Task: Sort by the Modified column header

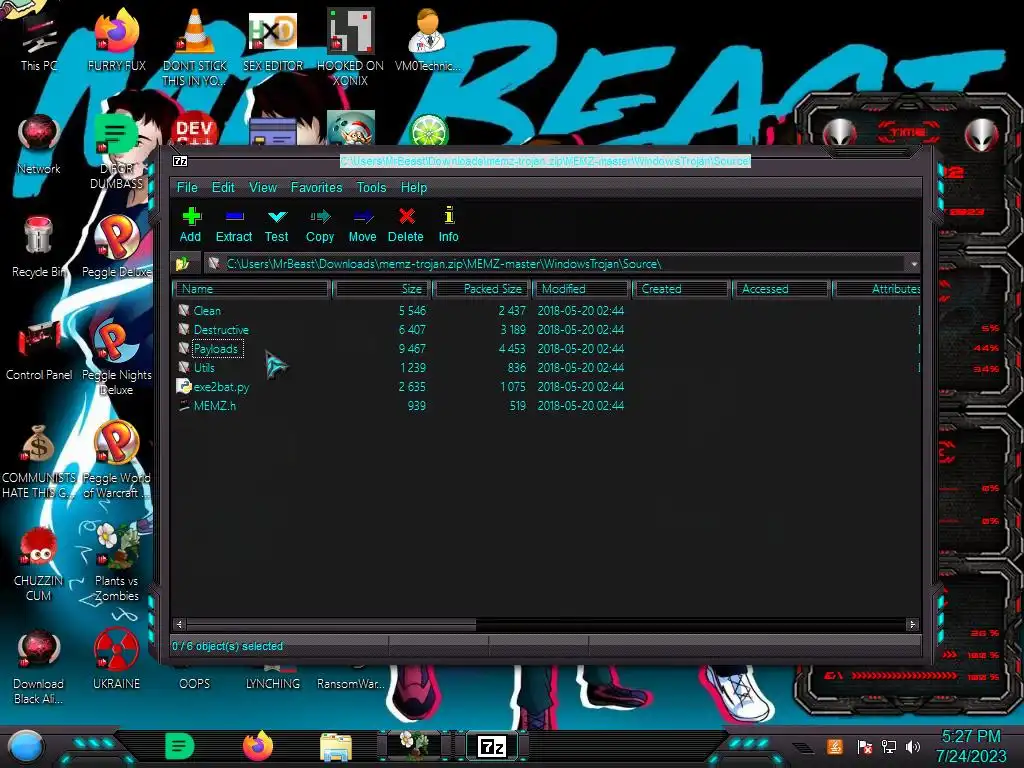Action: (x=581, y=289)
